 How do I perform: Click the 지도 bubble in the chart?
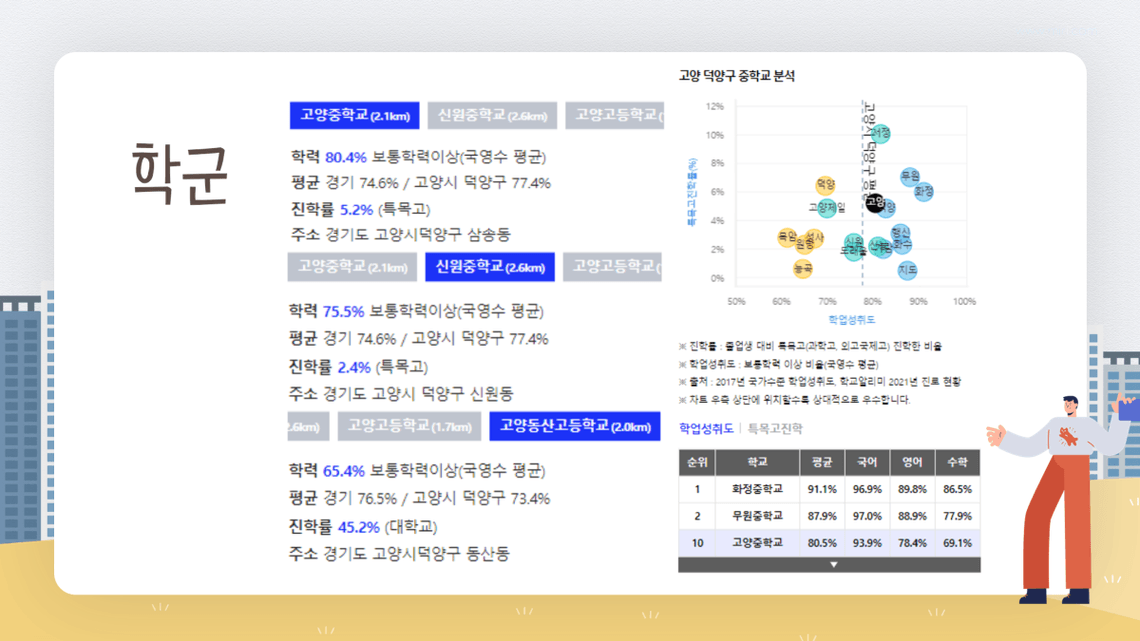click(x=907, y=270)
